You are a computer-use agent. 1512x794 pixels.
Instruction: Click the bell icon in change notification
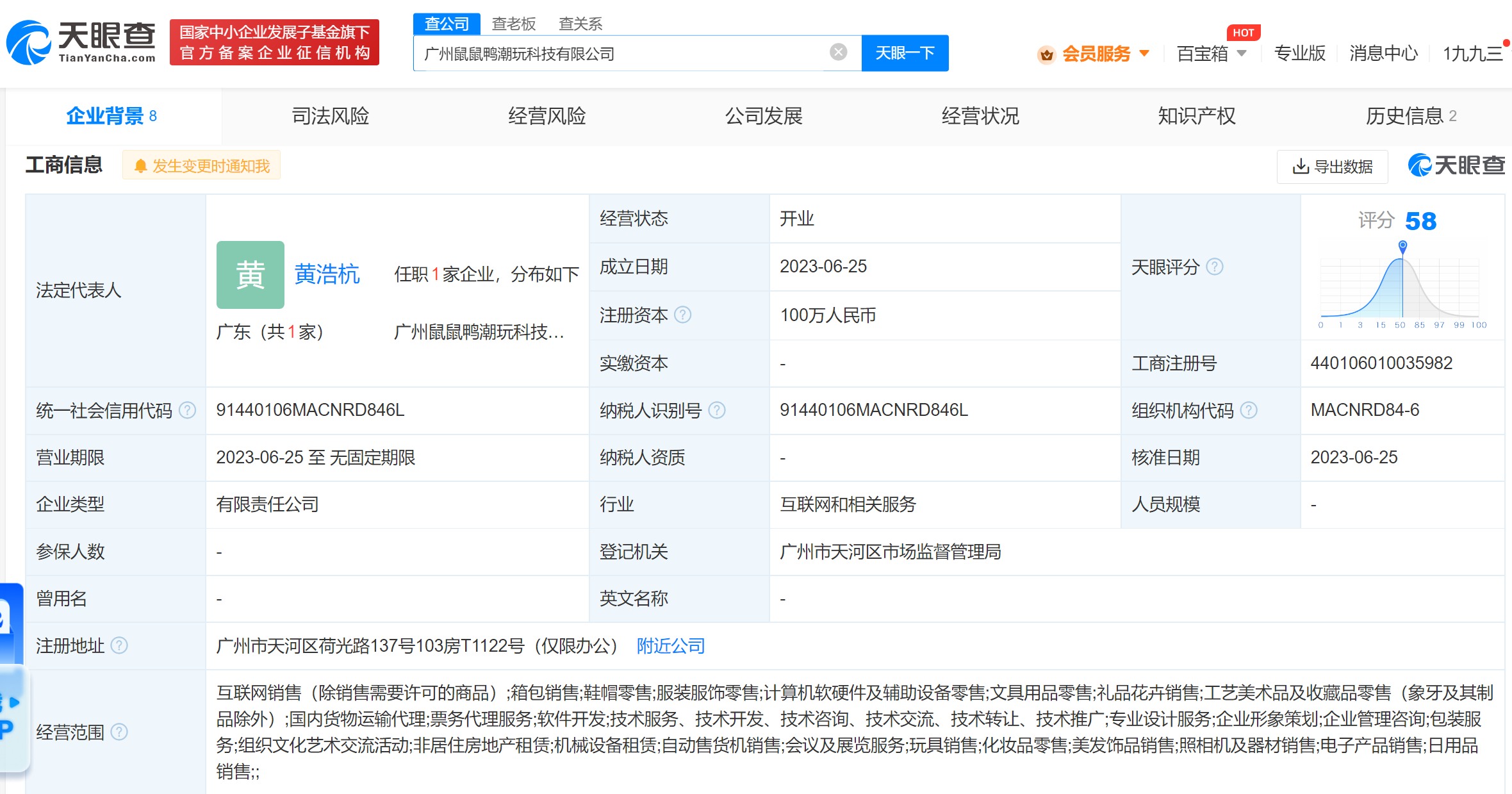click(140, 166)
